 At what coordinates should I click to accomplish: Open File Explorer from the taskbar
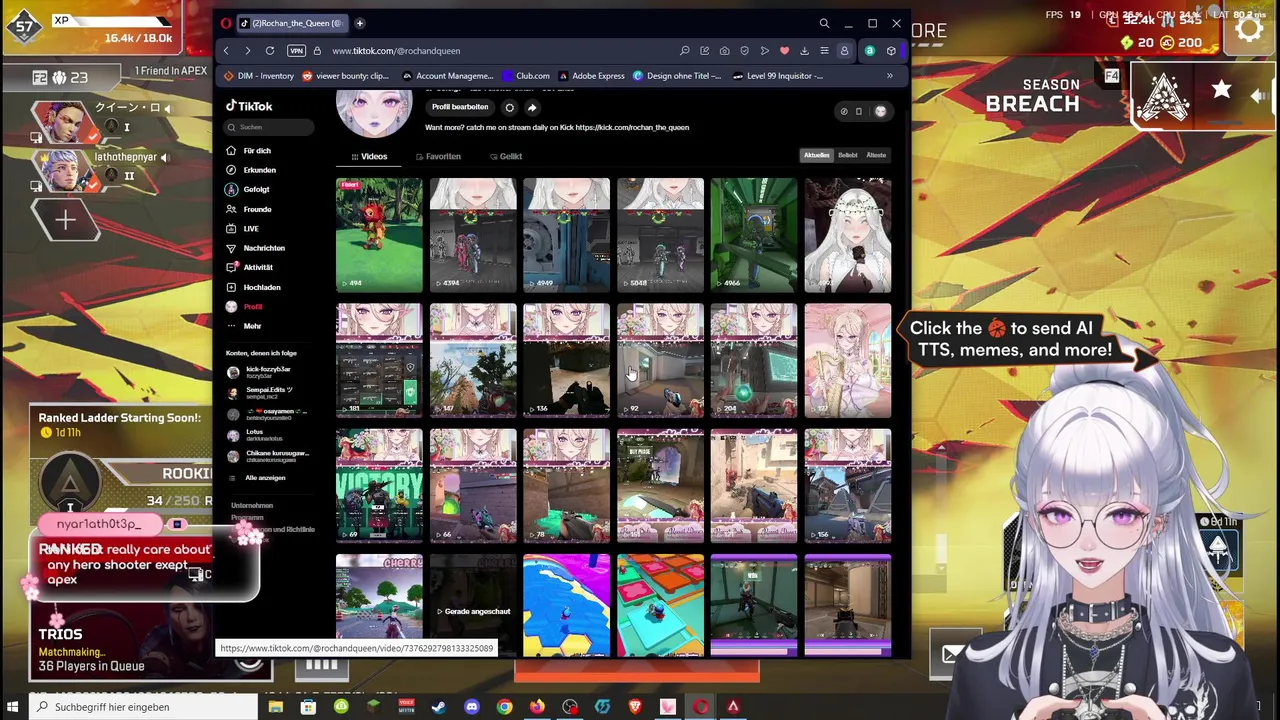pyautogui.click(x=275, y=707)
